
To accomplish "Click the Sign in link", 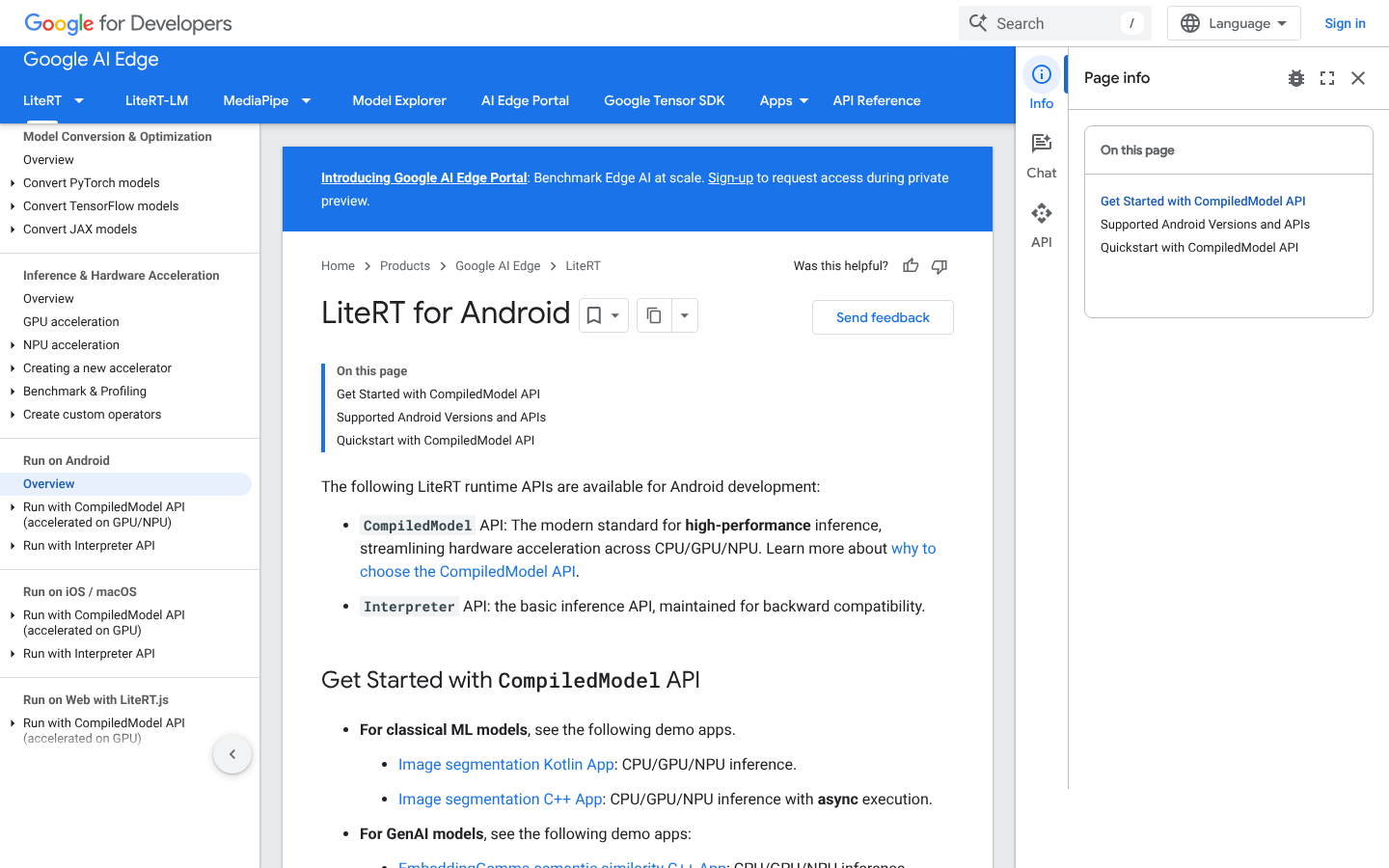I will 1345,23.
